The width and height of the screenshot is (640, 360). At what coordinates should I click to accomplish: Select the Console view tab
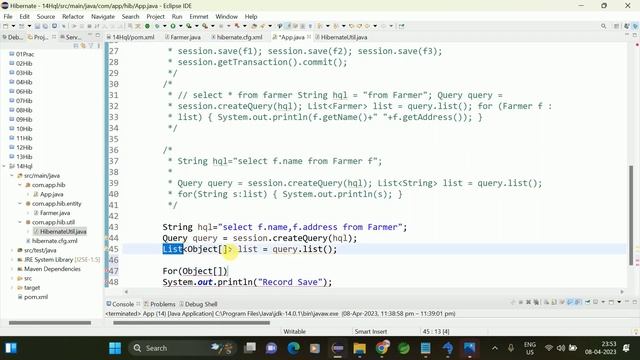pos(120,304)
